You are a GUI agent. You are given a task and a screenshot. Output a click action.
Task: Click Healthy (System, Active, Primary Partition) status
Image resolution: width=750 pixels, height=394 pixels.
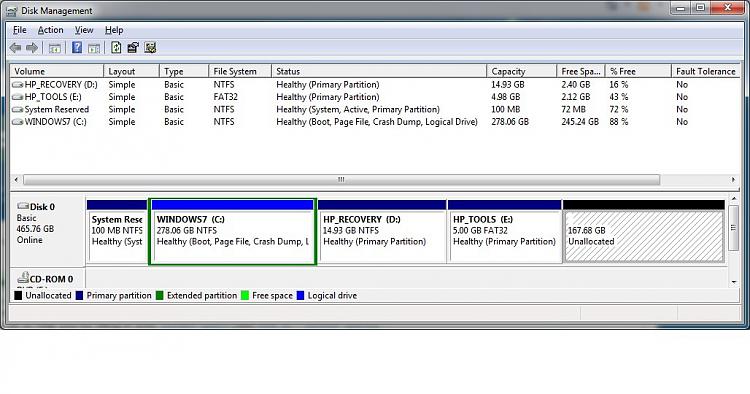click(358, 109)
